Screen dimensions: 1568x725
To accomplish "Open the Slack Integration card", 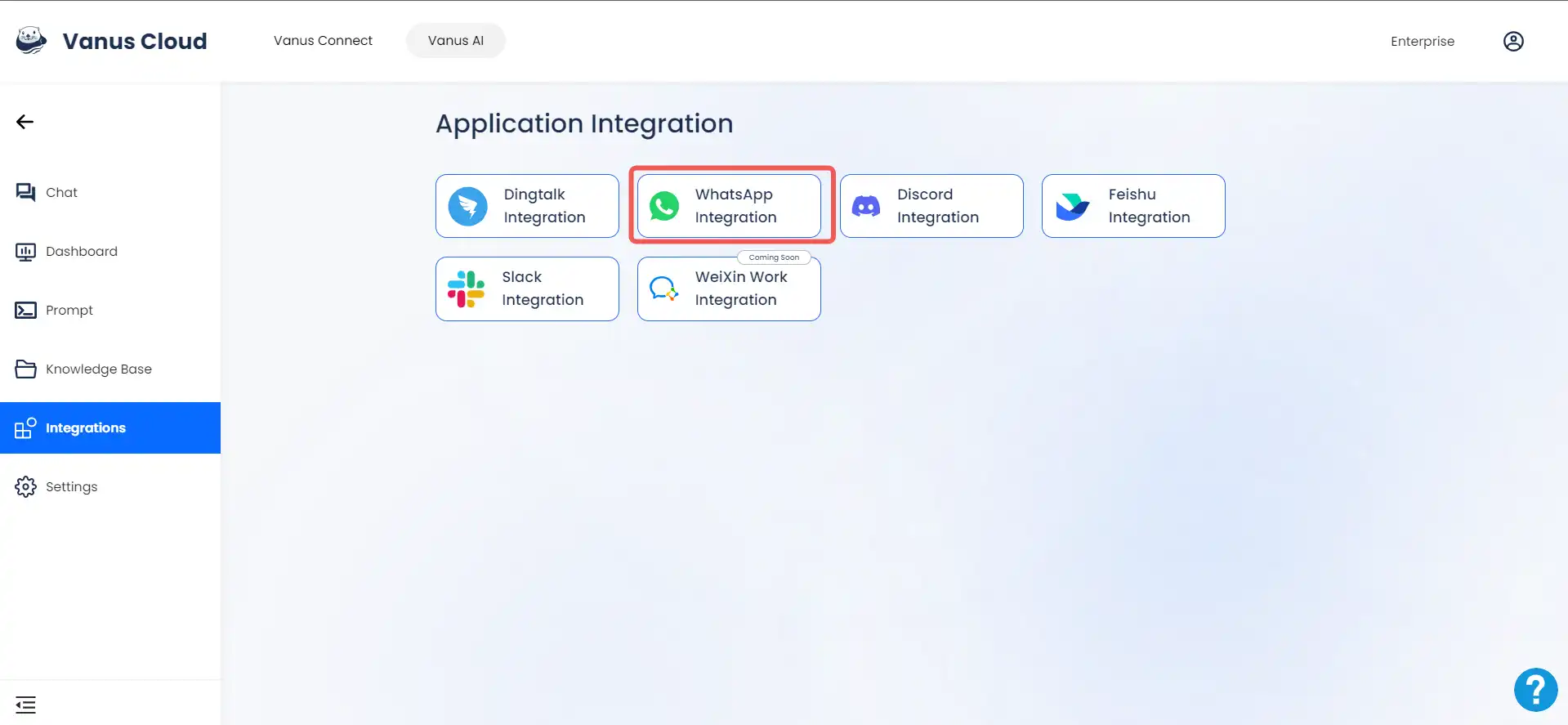I will 527,289.
